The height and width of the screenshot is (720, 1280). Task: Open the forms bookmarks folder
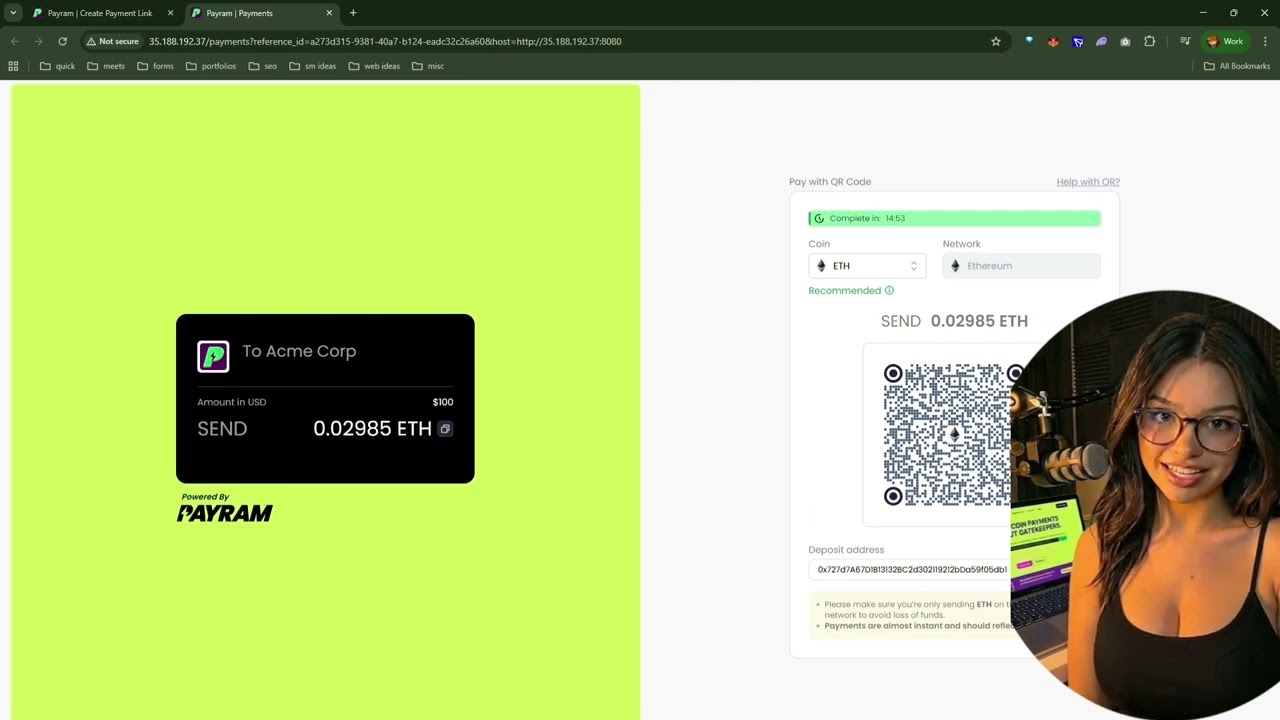click(x=155, y=66)
